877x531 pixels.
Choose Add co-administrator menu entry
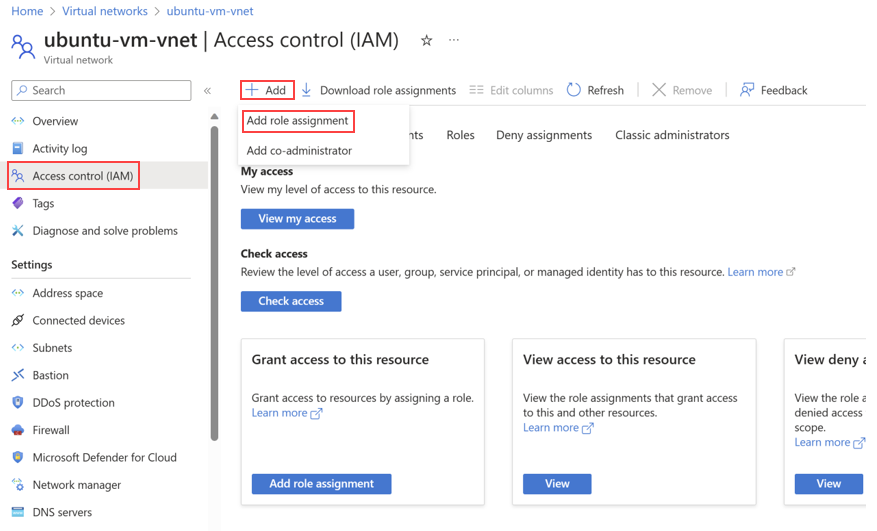(299, 151)
